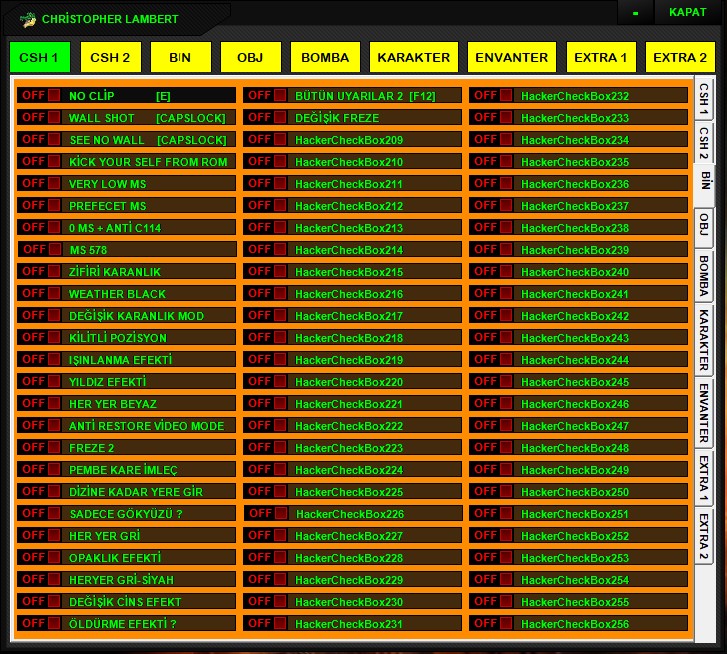The height and width of the screenshot is (654, 727).
Task: Select the EXTRA 2 top tab
Action: 680,57
